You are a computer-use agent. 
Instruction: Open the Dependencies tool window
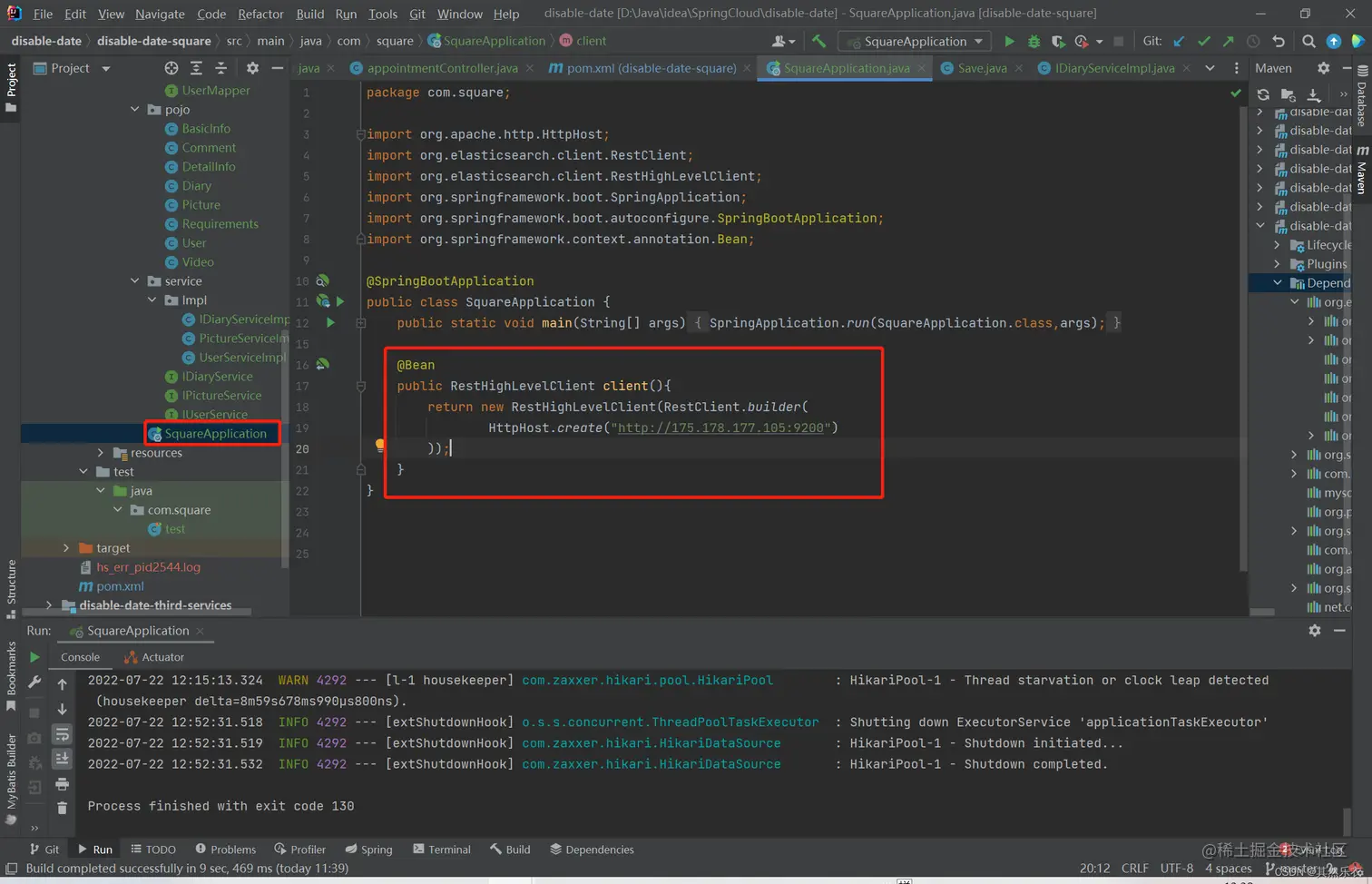coord(592,850)
